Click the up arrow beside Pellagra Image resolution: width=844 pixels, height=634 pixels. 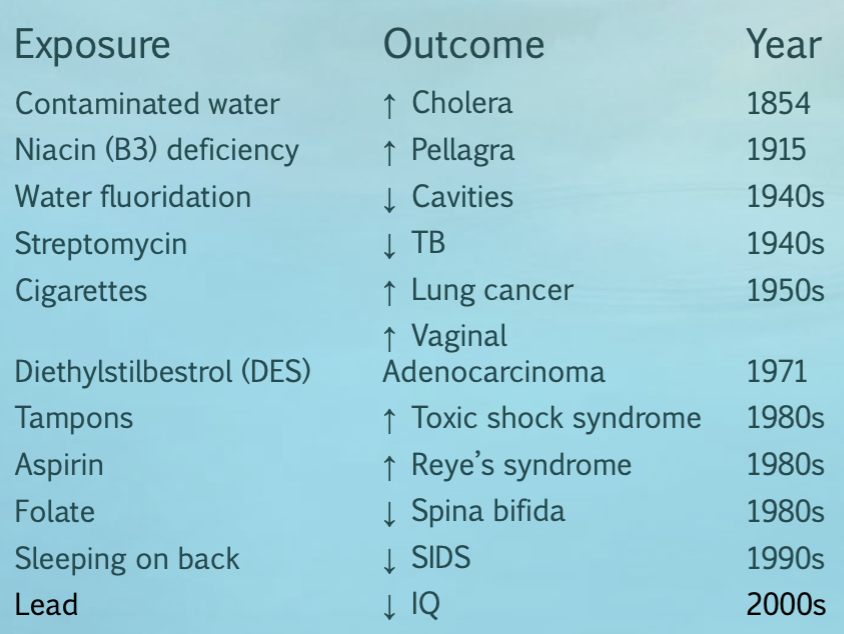pyautogui.click(x=390, y=151)
